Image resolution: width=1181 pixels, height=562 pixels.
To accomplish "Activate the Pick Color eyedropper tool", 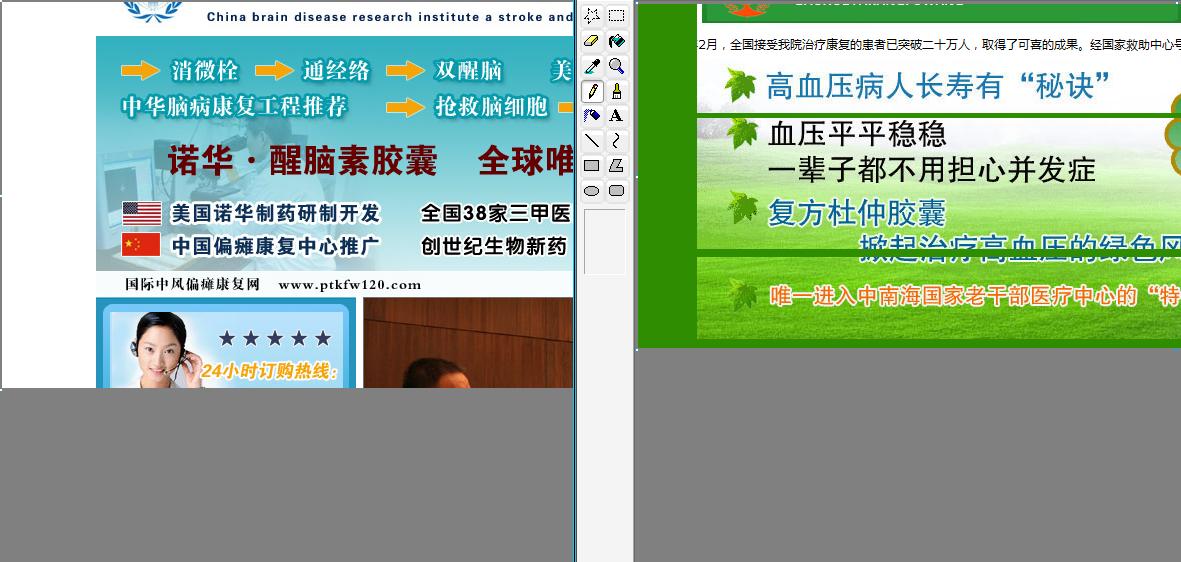I will [x=592, y=66].
